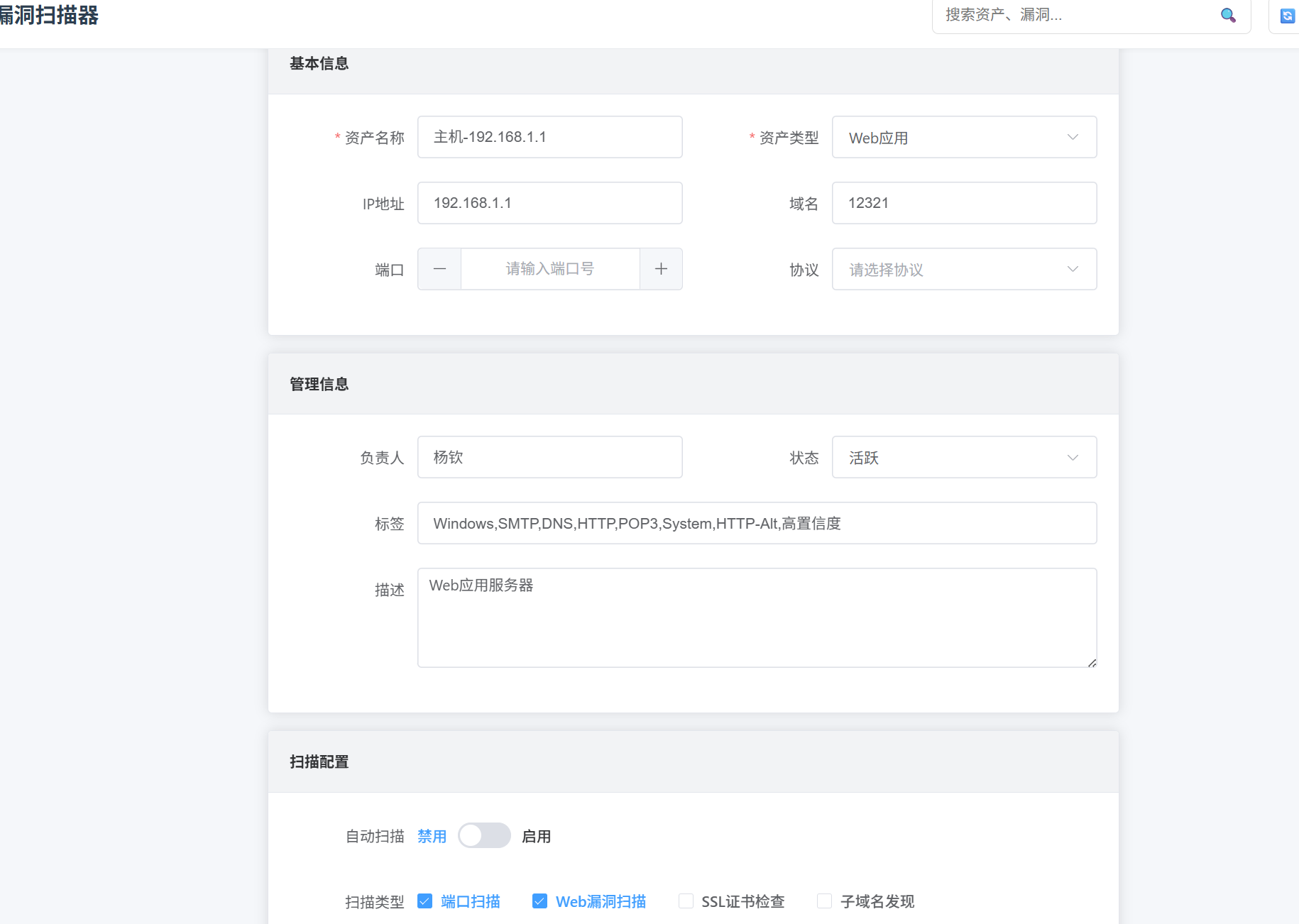This screenshot has width=1299, height=924.
Task: Click the owner field containing 杨钦
Action: tap(549, 458)
